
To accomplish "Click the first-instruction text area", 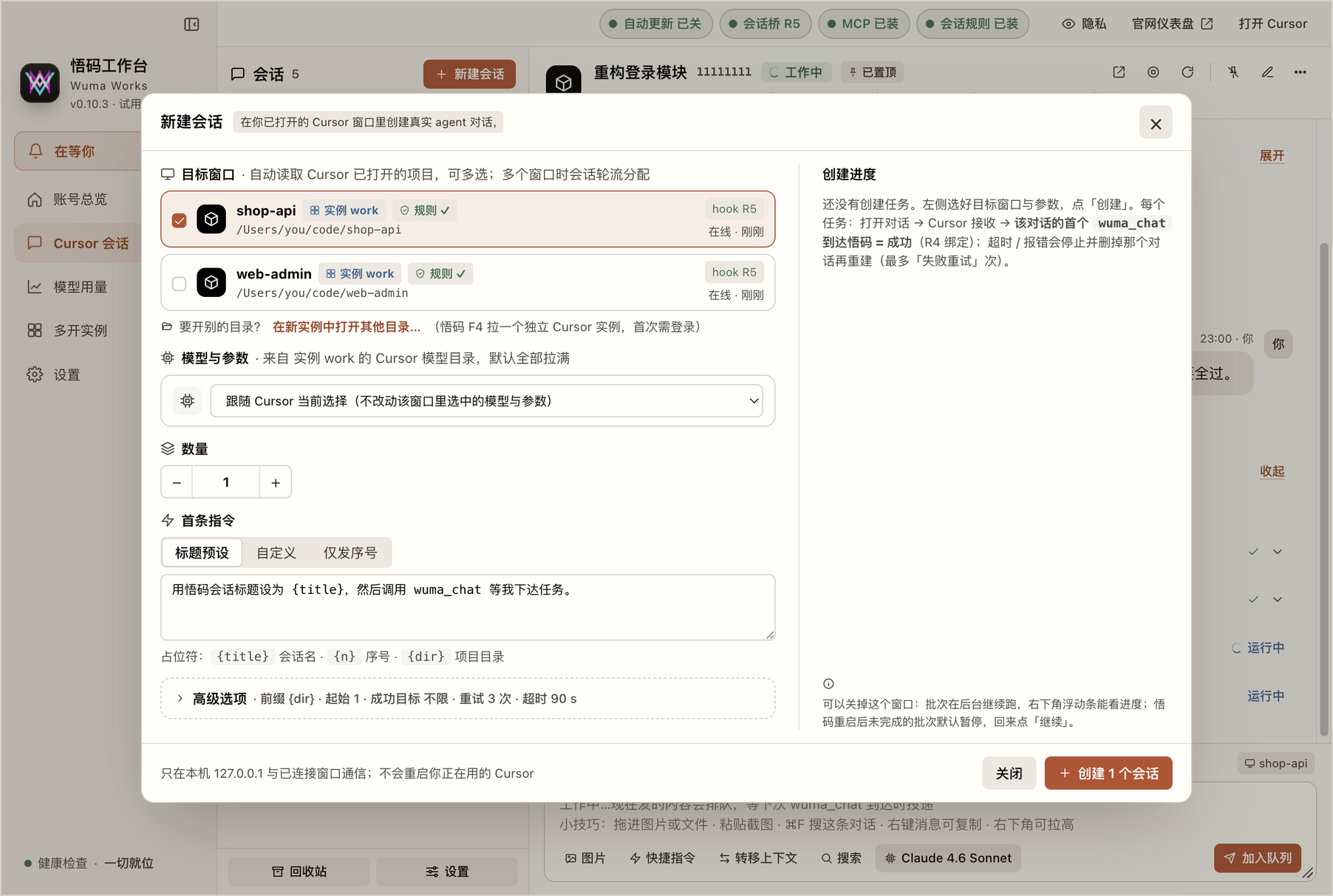I will click(468, 607).
